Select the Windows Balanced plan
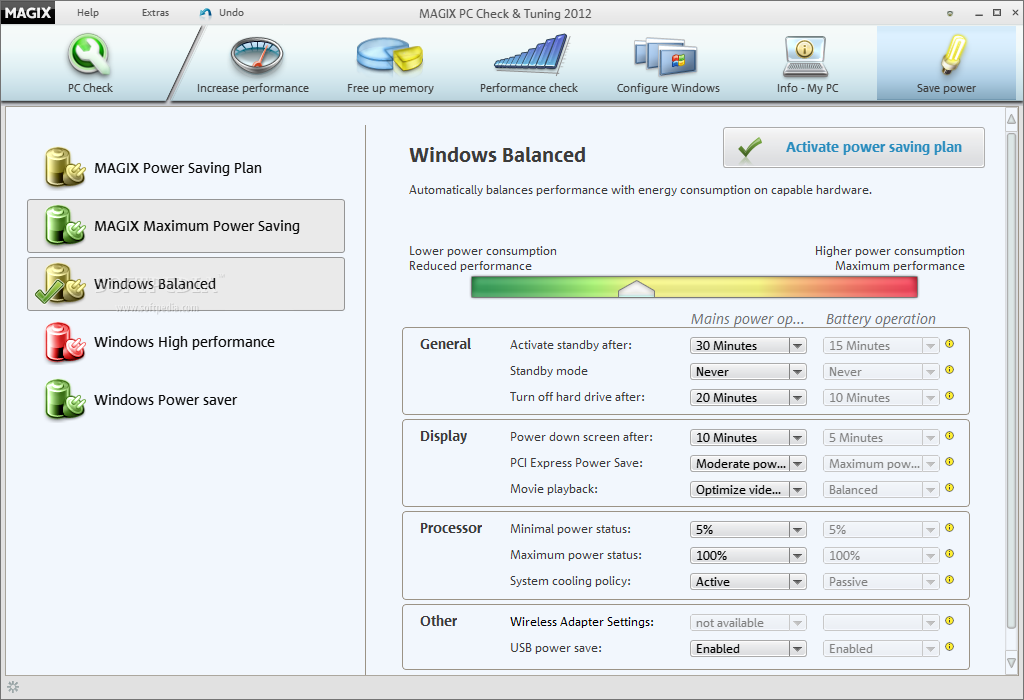1024x700 pixels. (x=185, y=284)
